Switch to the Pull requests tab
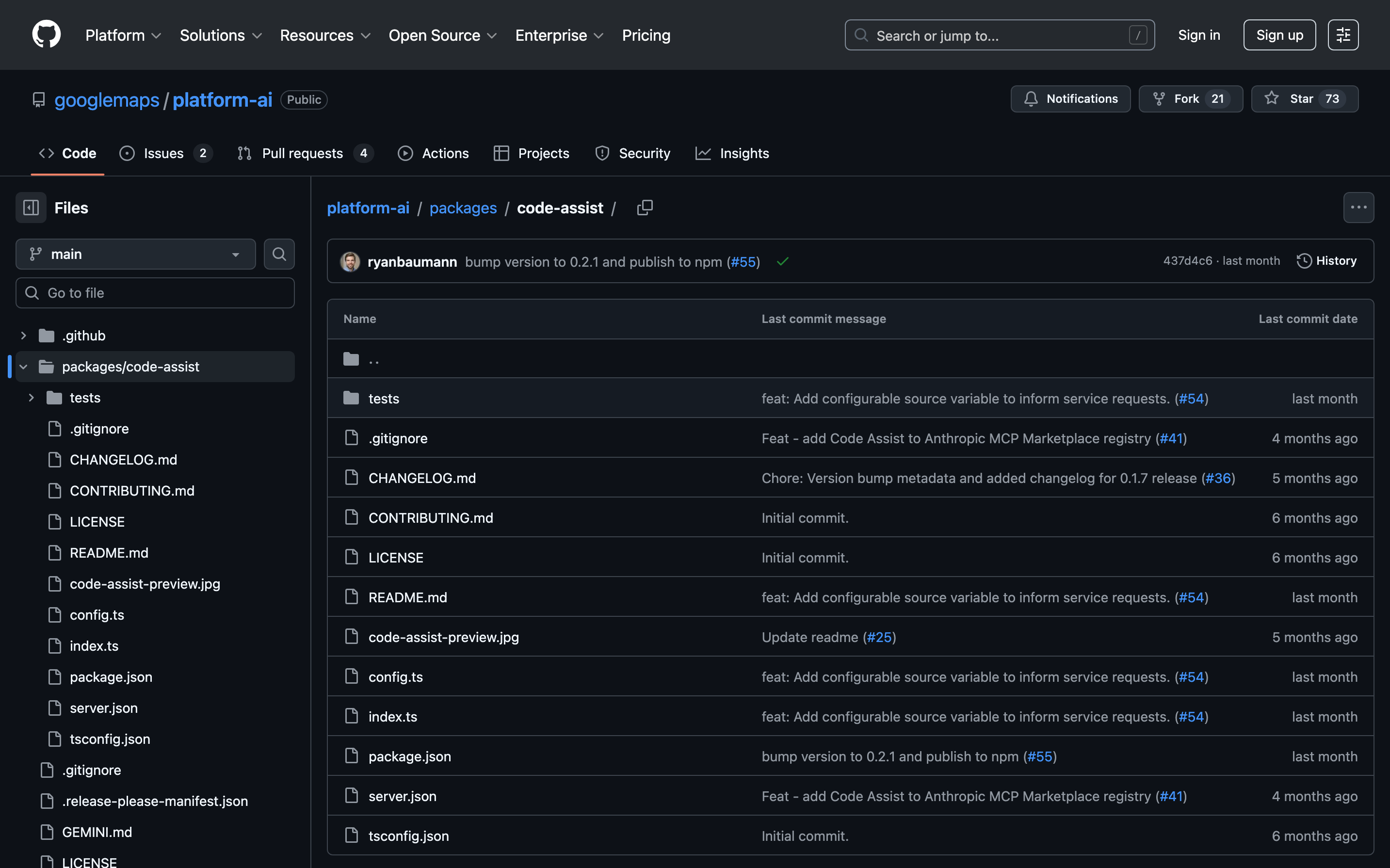The image size is (1390, 868). (303, 153)
